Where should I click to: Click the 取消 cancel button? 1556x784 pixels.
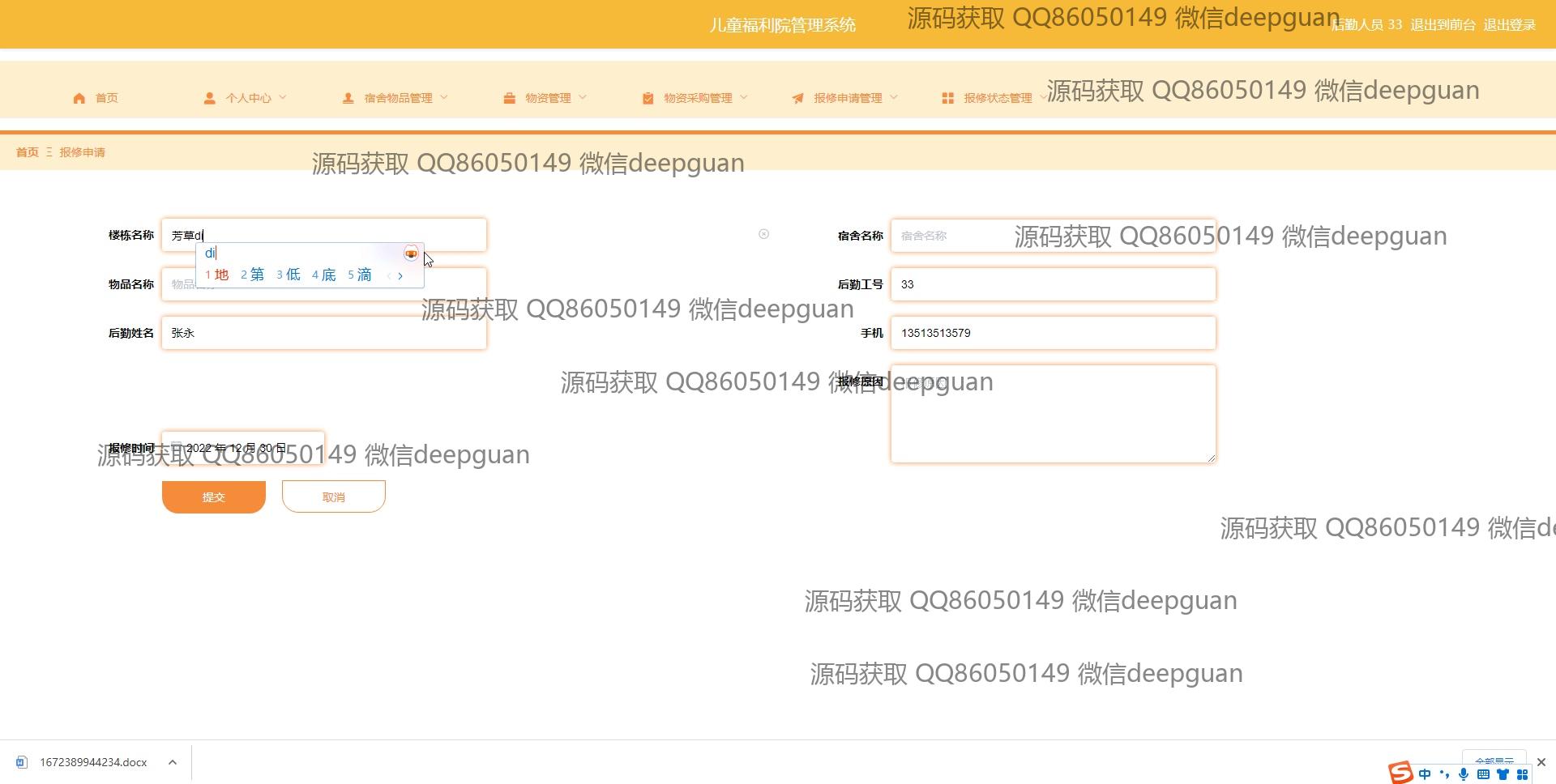point(334,496)
